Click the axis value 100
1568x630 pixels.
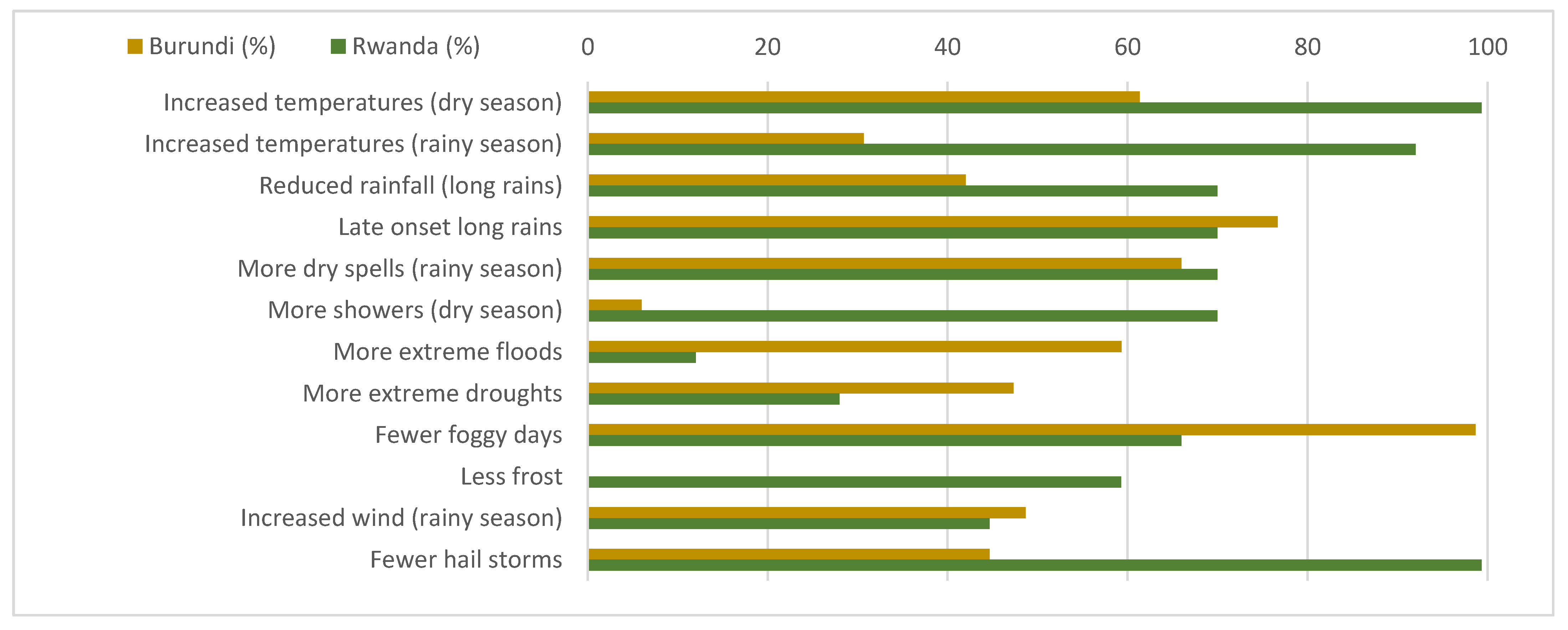[1487, 47]
